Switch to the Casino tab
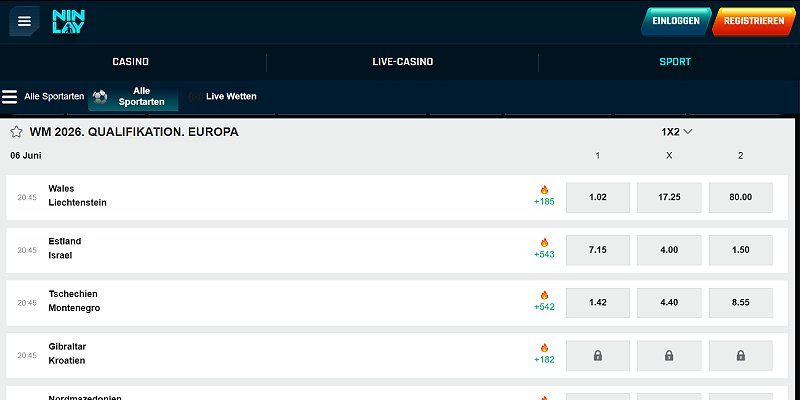Screen dimensions: 800x400 (x=131, y=62)
